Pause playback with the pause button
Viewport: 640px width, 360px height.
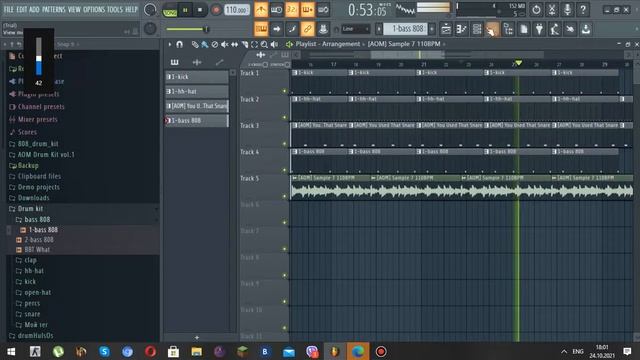click(x=185, y=10)
